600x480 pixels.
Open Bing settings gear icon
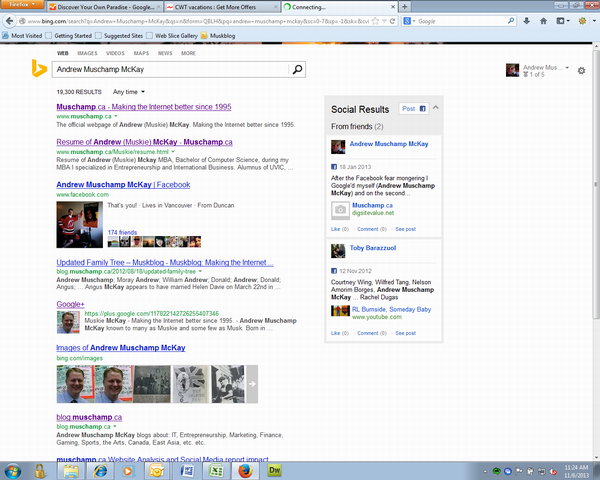(x=581, y=70)
